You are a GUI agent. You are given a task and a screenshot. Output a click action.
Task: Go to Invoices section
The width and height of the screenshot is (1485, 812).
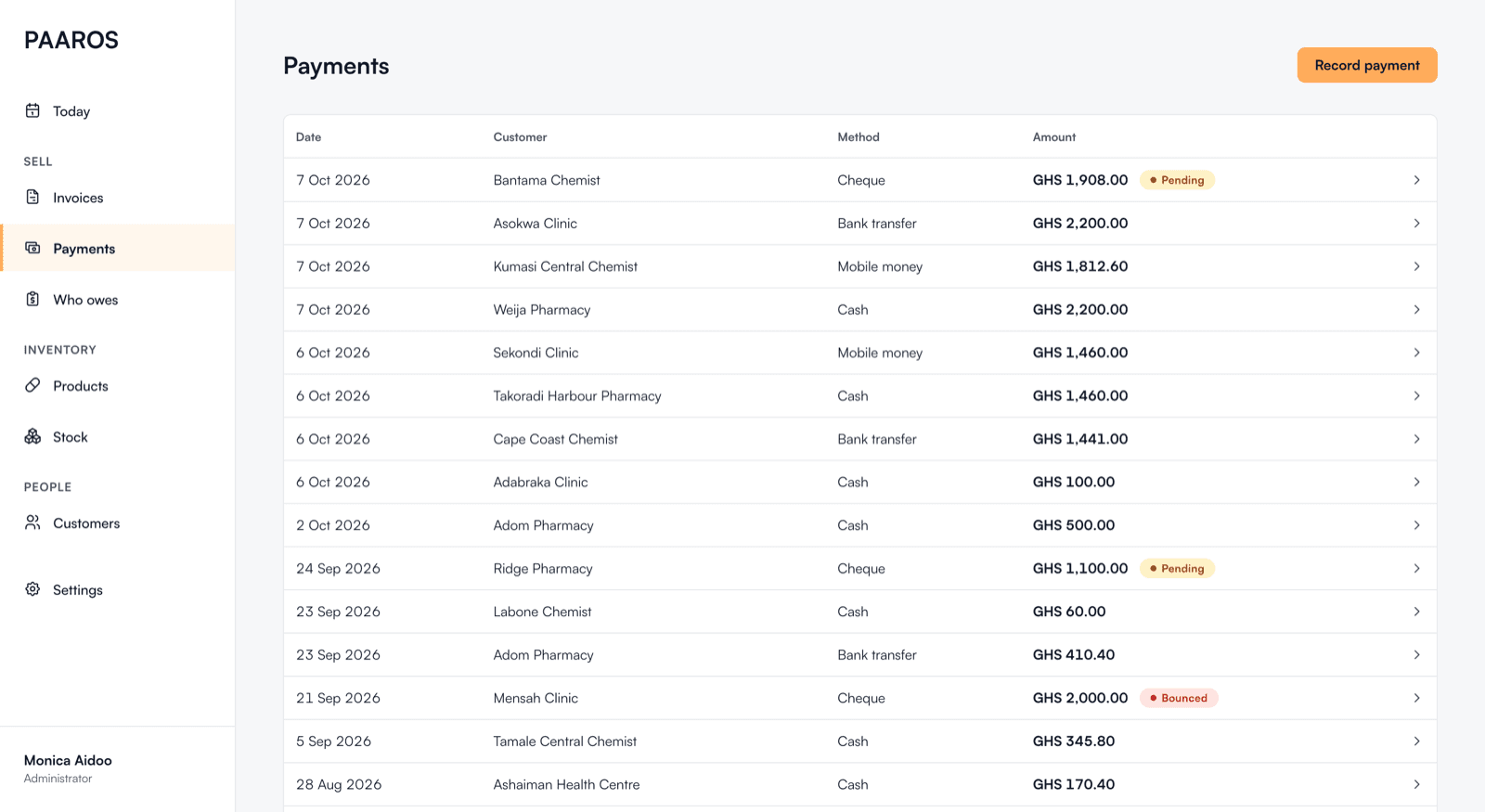pos(118,198)
